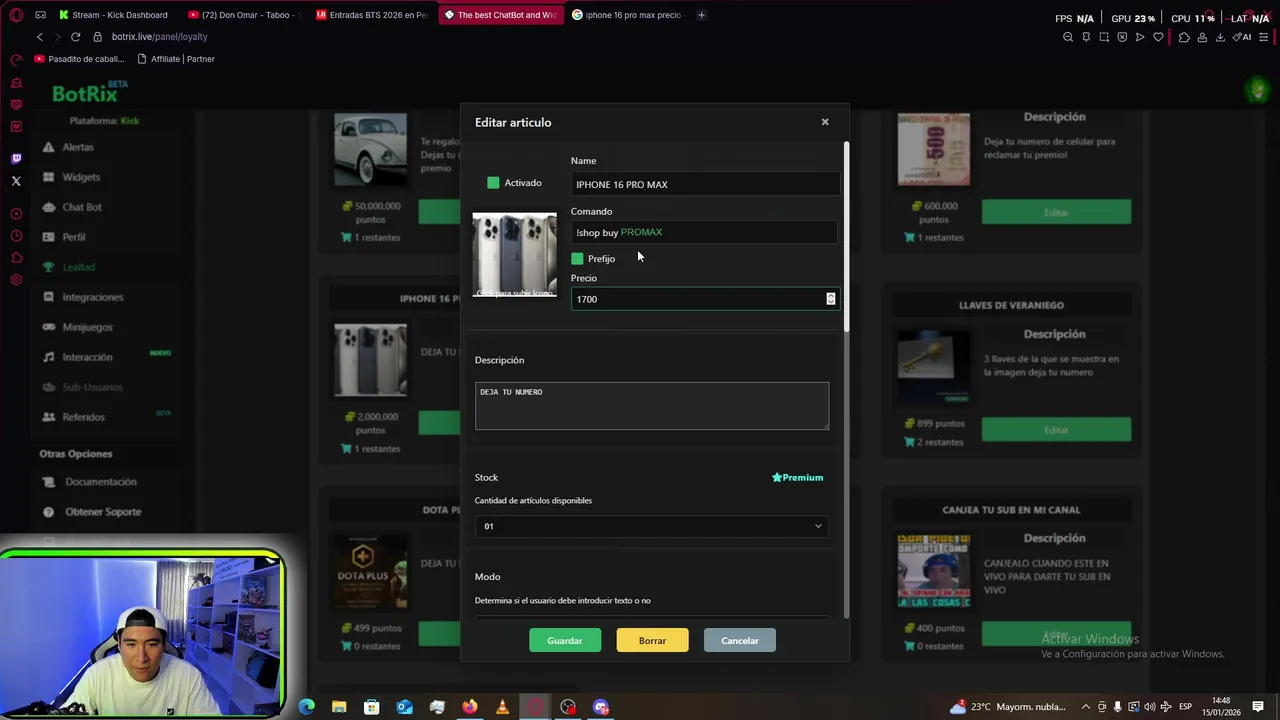Viewport: 1280px width, 720px height.
Task: Open history clock in Opera sidebar
Action: [16, 236]
